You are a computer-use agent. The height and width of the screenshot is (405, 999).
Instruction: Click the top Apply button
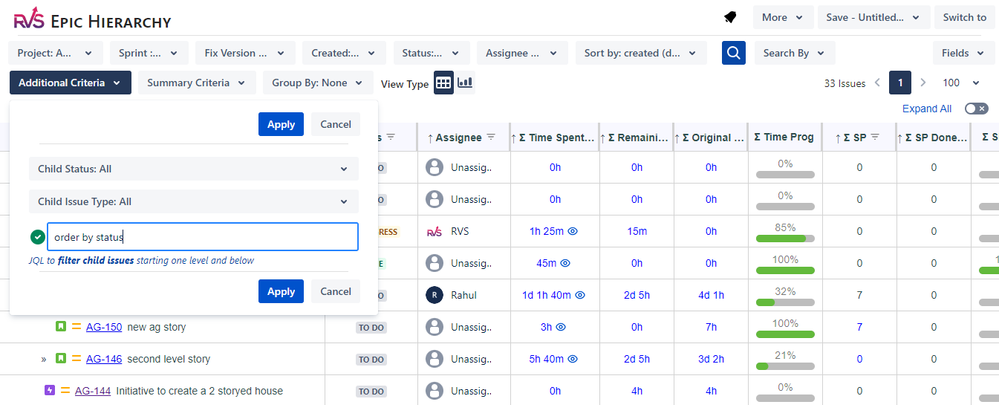[x=281, y=124]
